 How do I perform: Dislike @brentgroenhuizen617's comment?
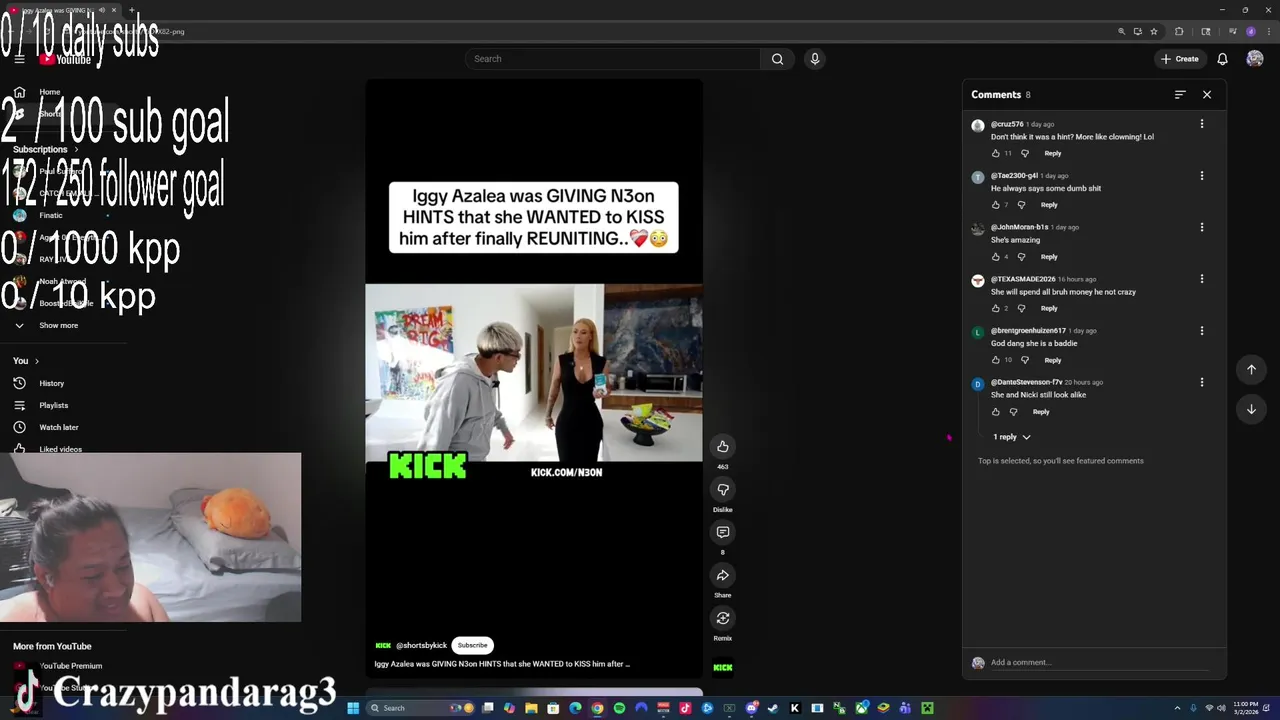click(x=1024, y=360)
